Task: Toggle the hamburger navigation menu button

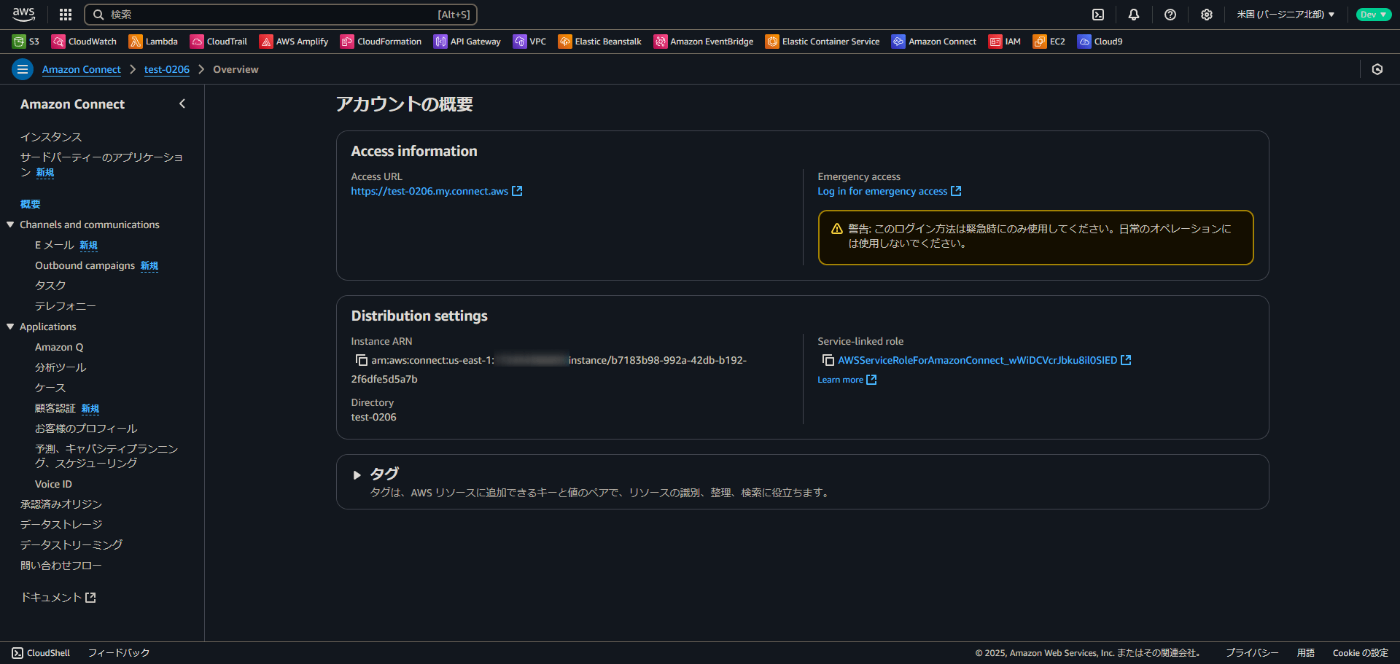Action: (x=22, y=69)
